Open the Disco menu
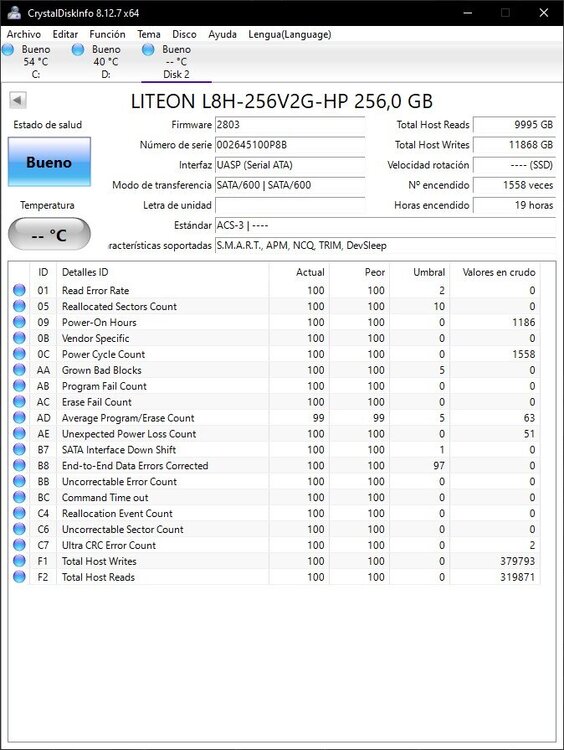Image resolution: width=564 pixels, height=750 pixels. [x=184, y=34]
